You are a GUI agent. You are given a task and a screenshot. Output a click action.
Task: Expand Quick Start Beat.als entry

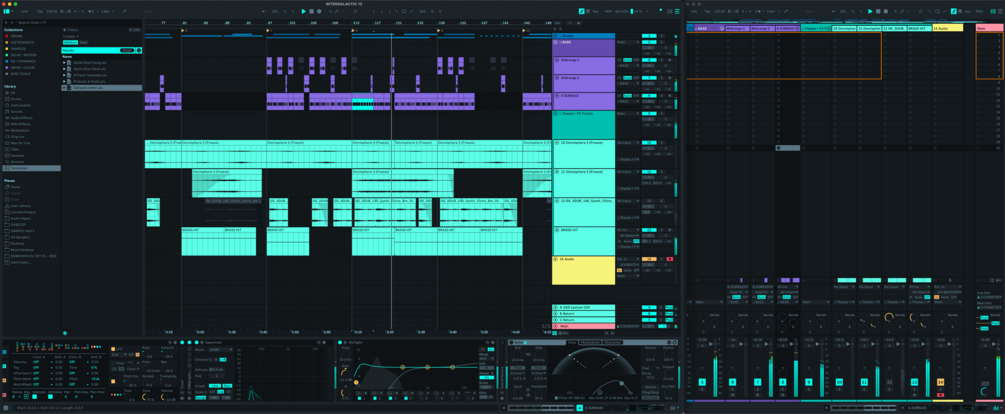pyautogui.click(x=64, y=69)
